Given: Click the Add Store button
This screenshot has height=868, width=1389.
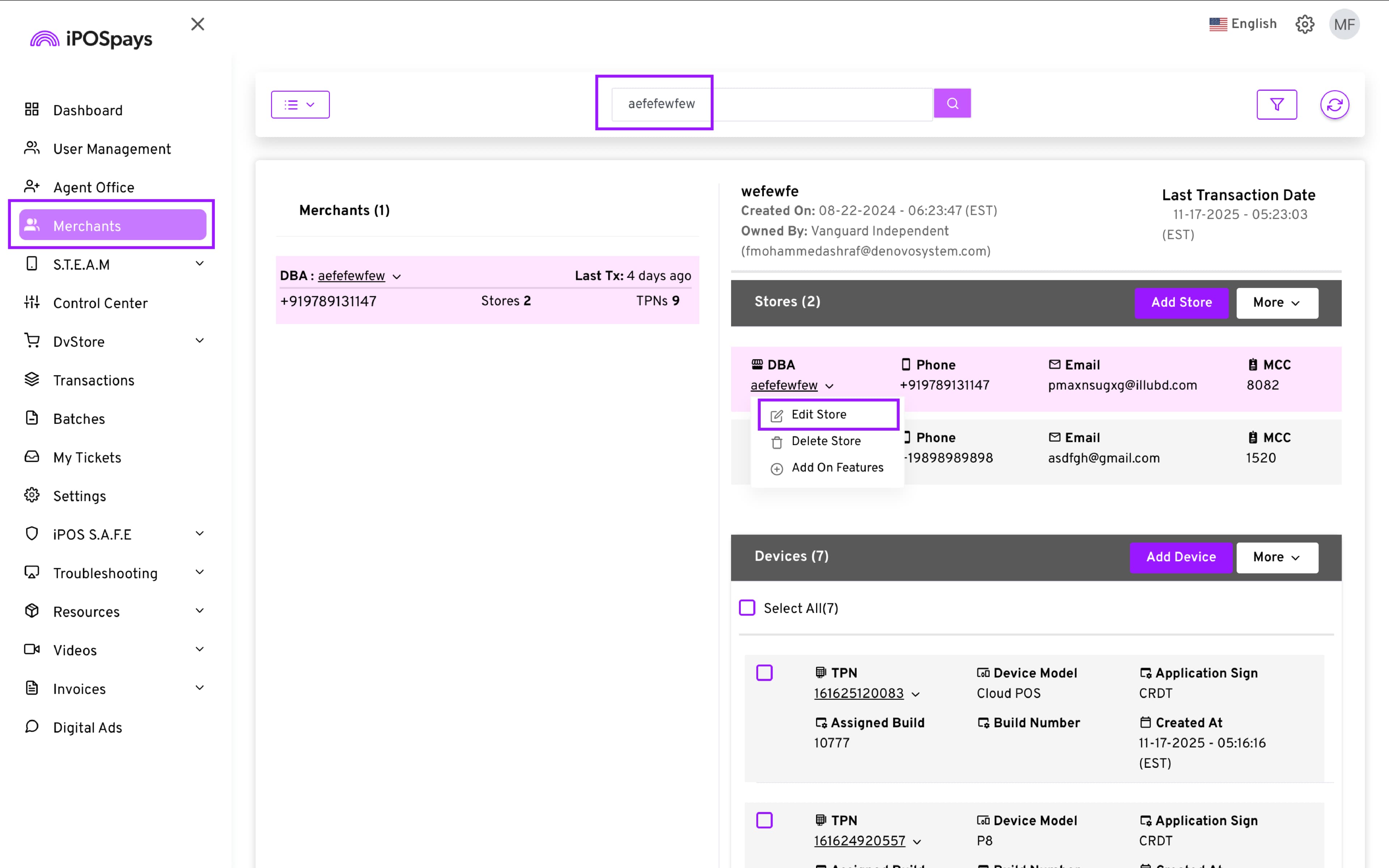Looking at the screenshot, I should (x=1181, y=303).
